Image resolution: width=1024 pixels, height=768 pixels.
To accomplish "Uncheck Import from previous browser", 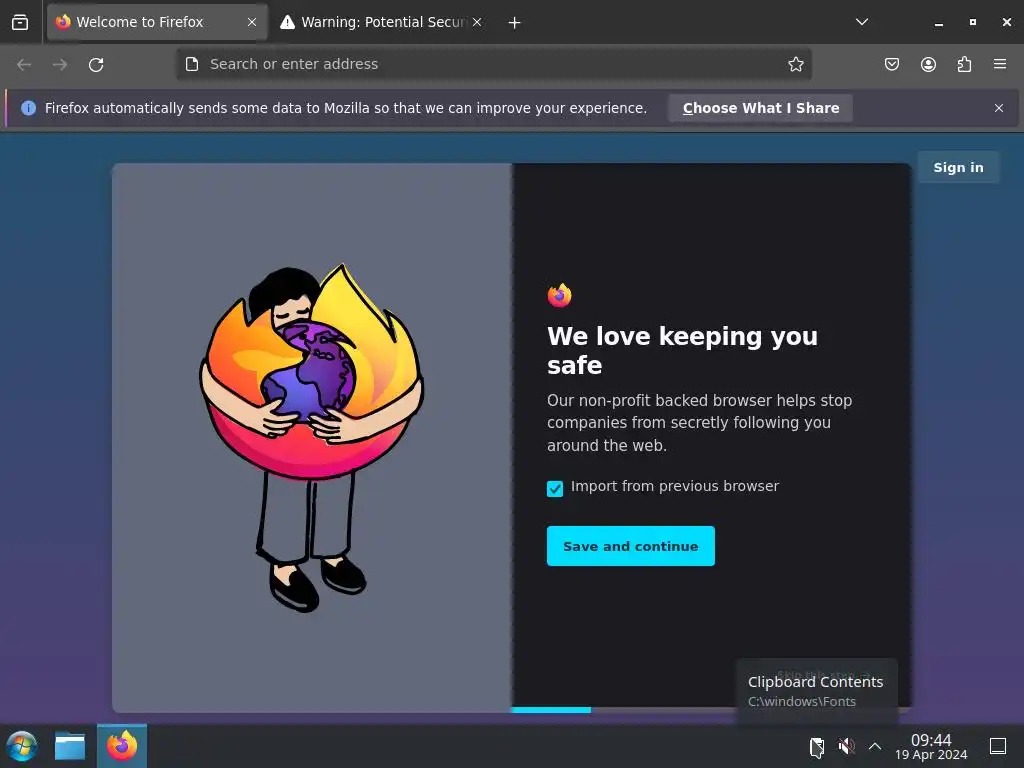I will (555, 488).
